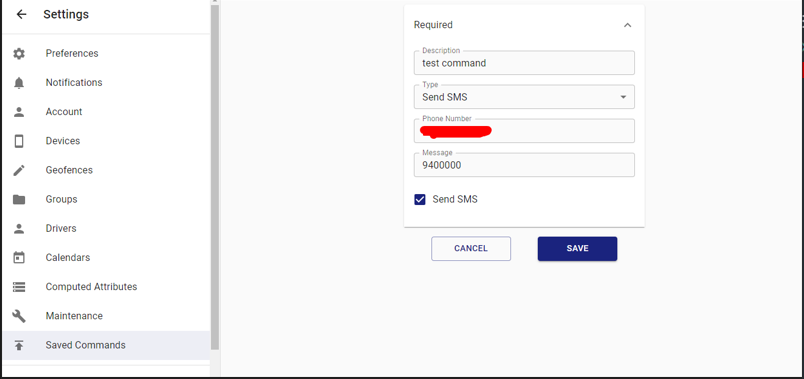Open Preferences via the gear icon
The height and width of the screenshot is (379, 804).
(19, 53)
